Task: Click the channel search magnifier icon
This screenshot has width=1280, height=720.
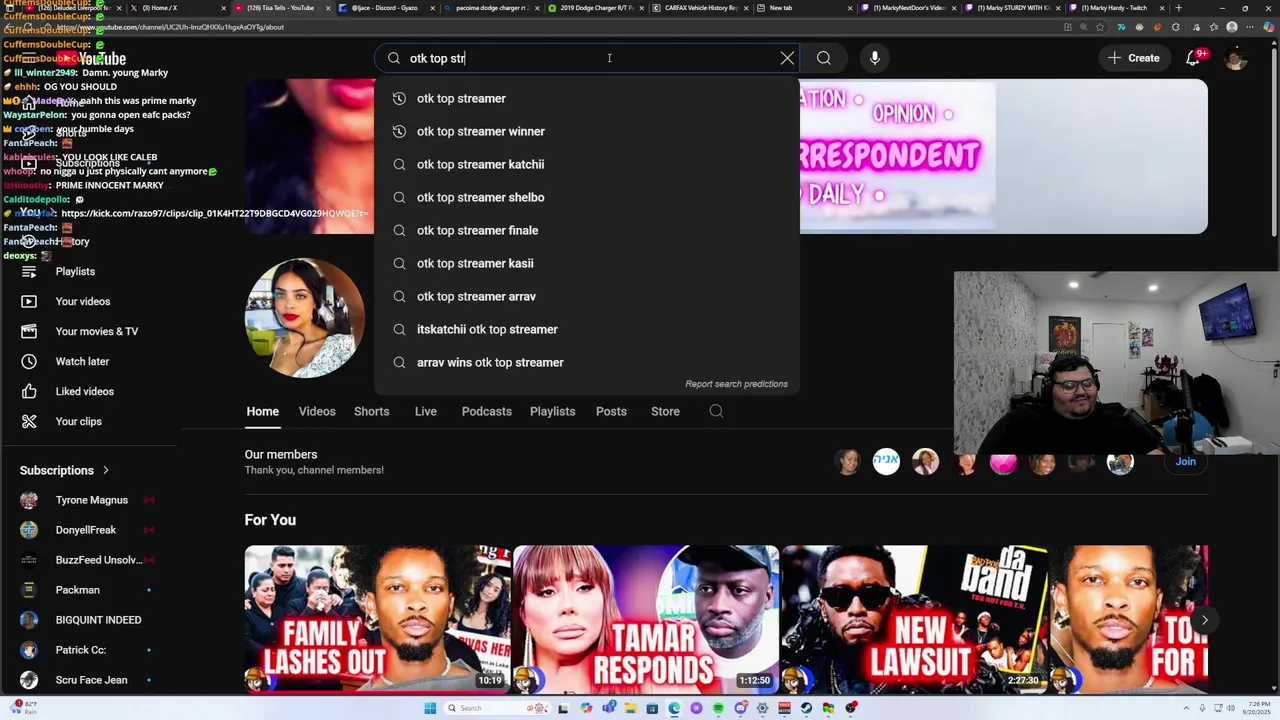Action: tap(716, 411)
